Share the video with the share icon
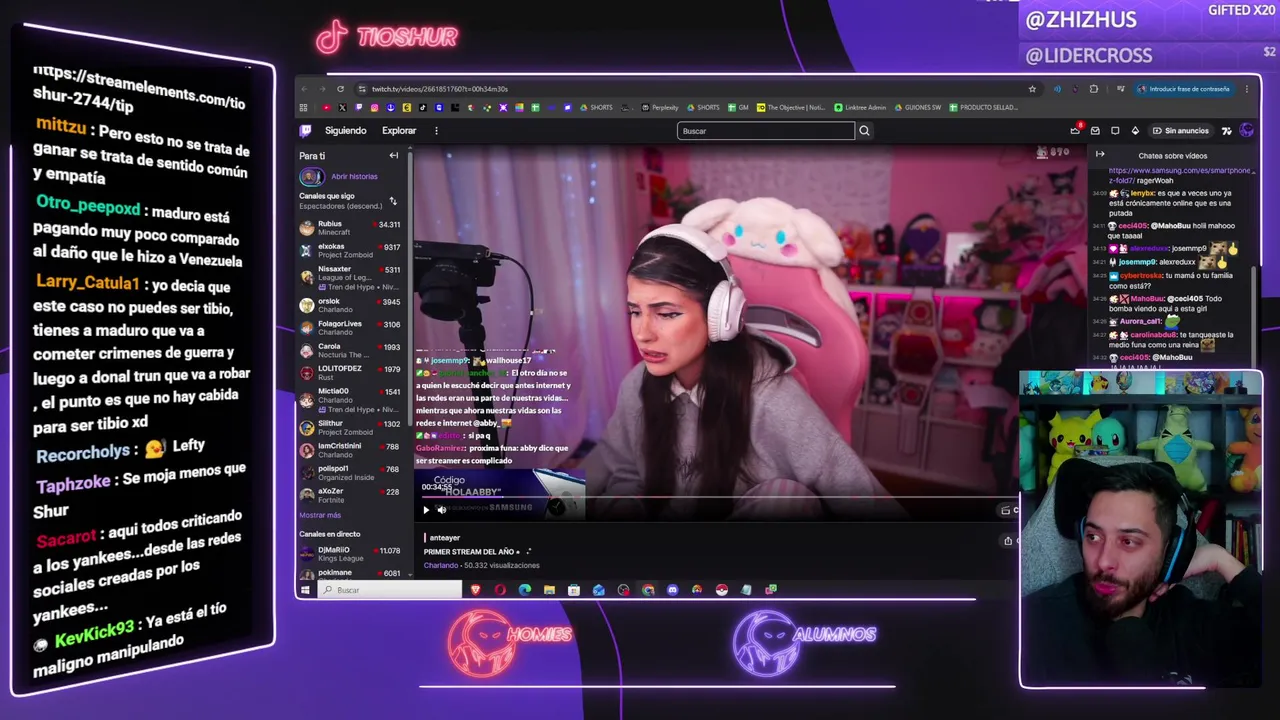Image resolution: width=1280 pixels, height=720 pixels. tap(1008, 541)
